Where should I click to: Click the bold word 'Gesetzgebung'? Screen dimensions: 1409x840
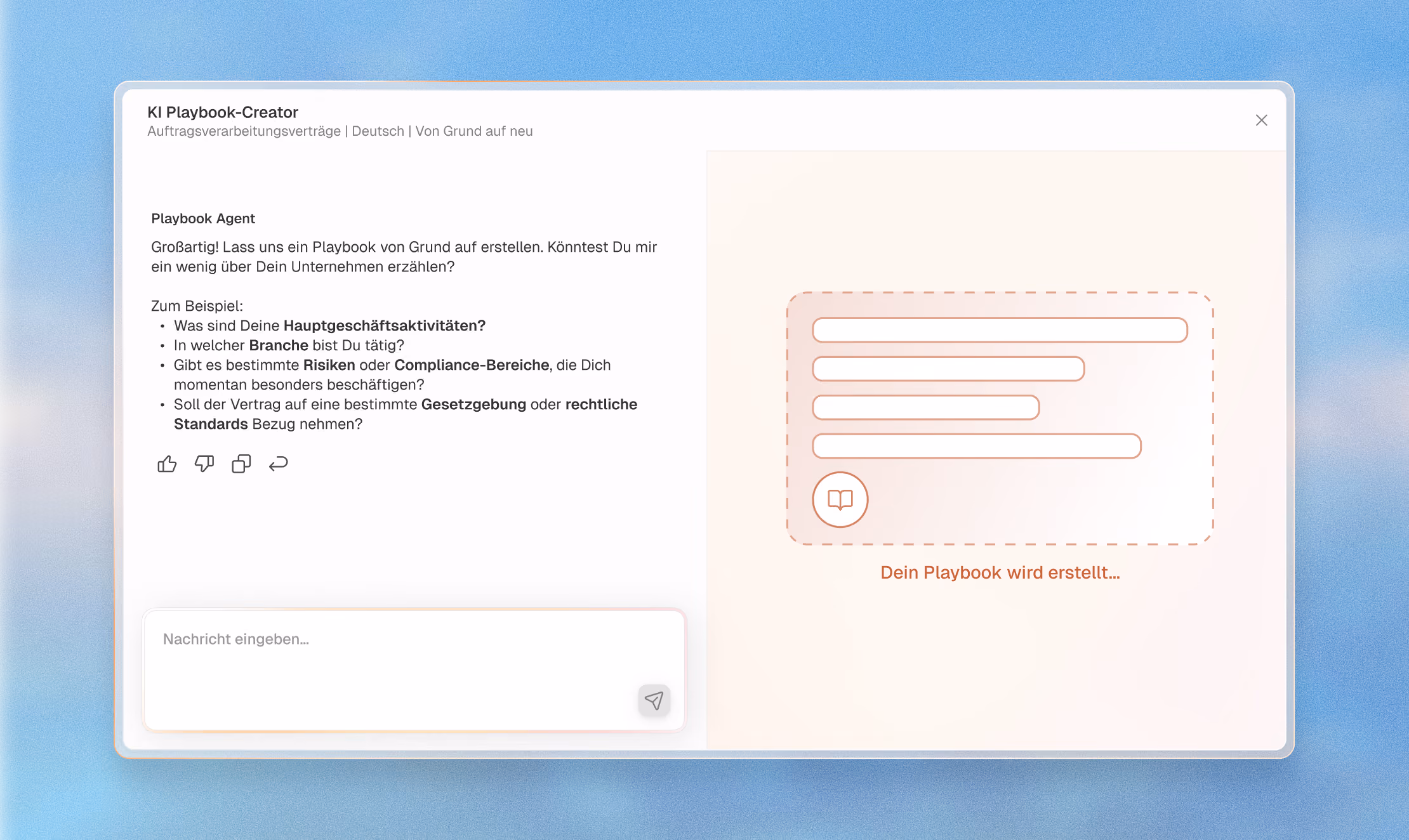tap(473, 404)
